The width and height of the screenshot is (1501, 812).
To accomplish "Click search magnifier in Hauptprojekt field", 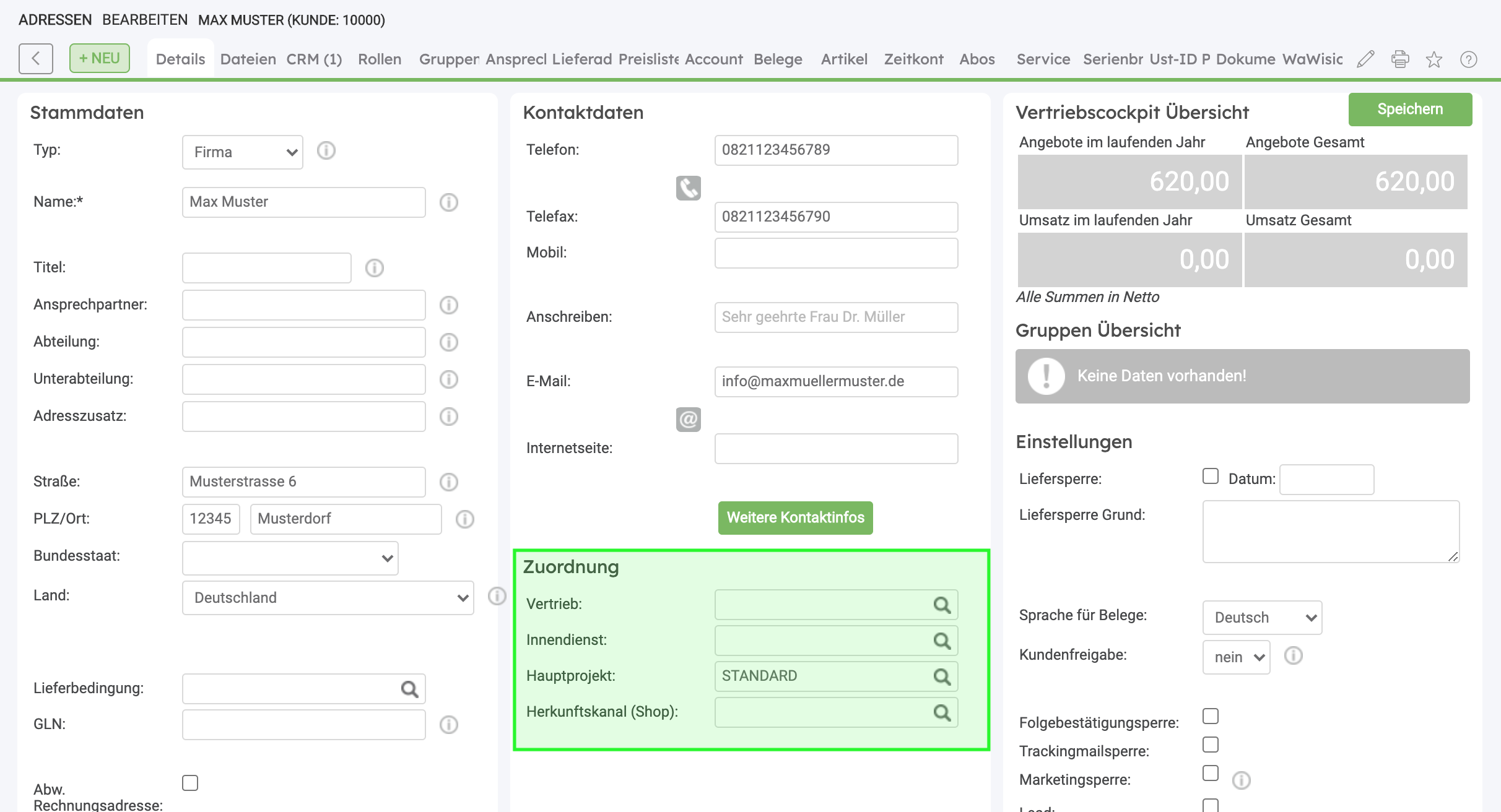I will coord(942,676).
